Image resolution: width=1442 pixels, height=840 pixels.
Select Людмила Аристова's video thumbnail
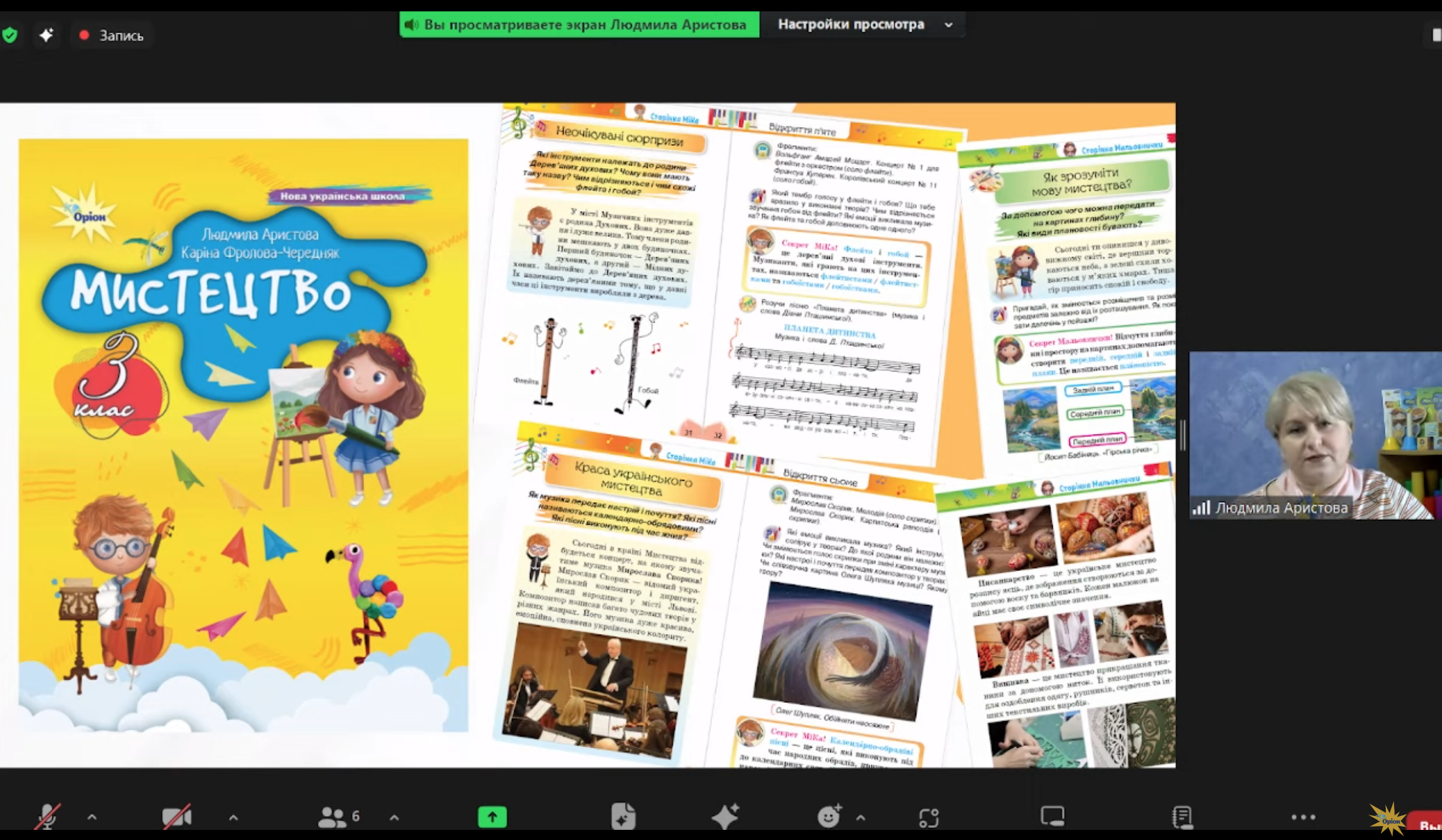pos(1315,435)
